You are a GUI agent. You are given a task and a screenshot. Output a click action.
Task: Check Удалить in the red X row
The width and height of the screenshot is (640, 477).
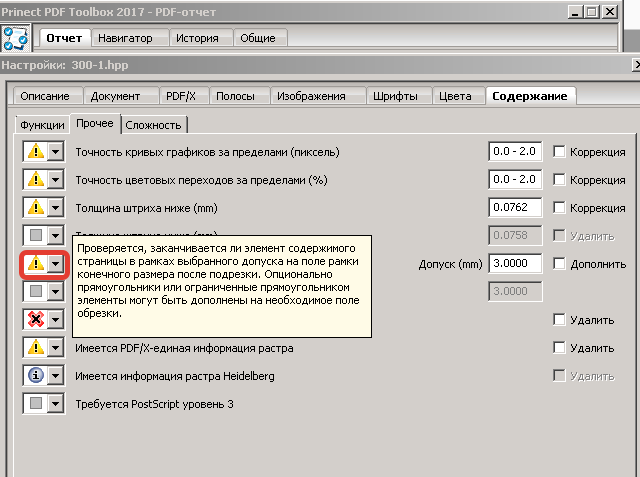tap(559, 319)
